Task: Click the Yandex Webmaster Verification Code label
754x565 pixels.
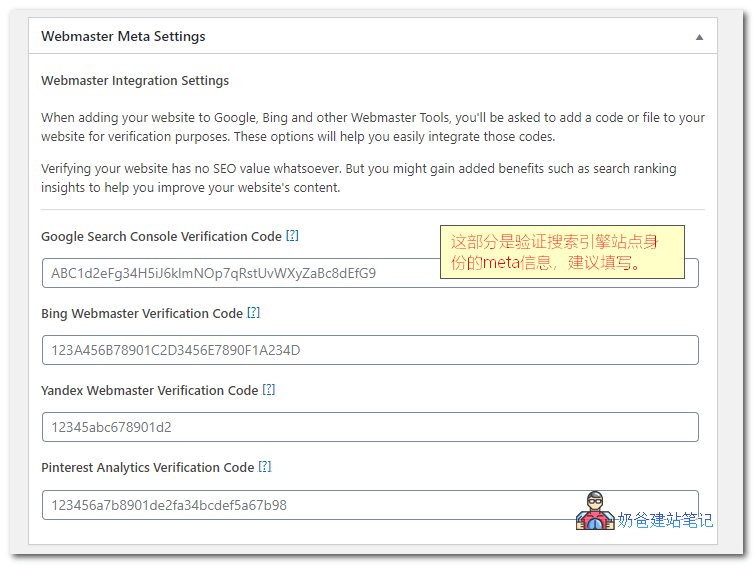Action: point(150,390)
